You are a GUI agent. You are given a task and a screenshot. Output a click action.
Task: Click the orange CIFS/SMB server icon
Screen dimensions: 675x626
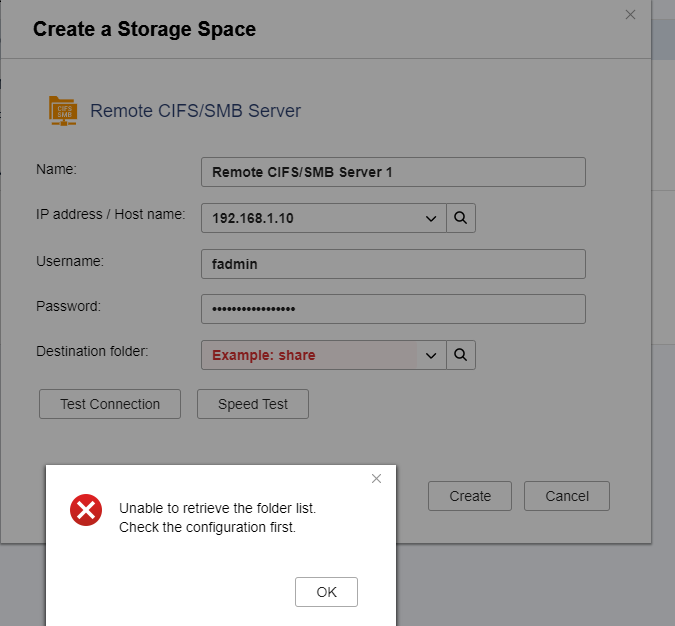(63, 110)
